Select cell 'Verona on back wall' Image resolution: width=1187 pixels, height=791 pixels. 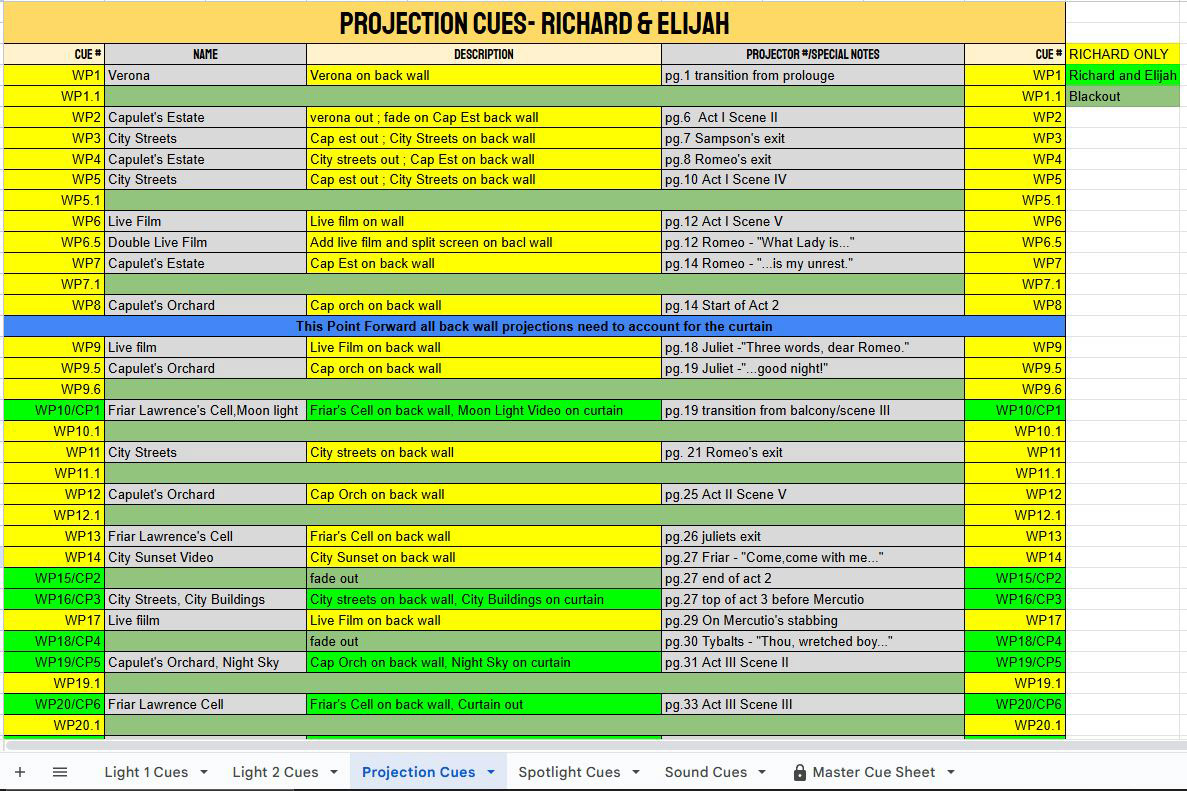(x=484, y=75)
